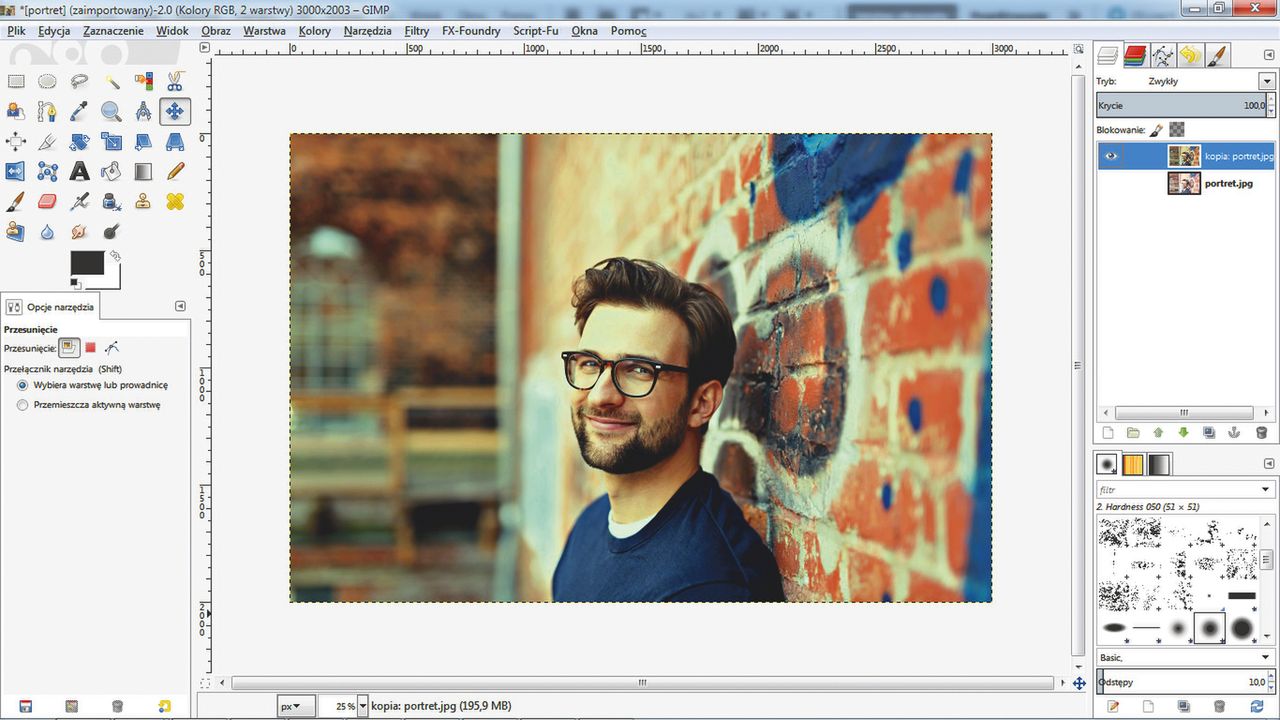This screenshot has width=1280, height=720.
Task: Open the Filtry menu
Action: click(x=417, y=31)
